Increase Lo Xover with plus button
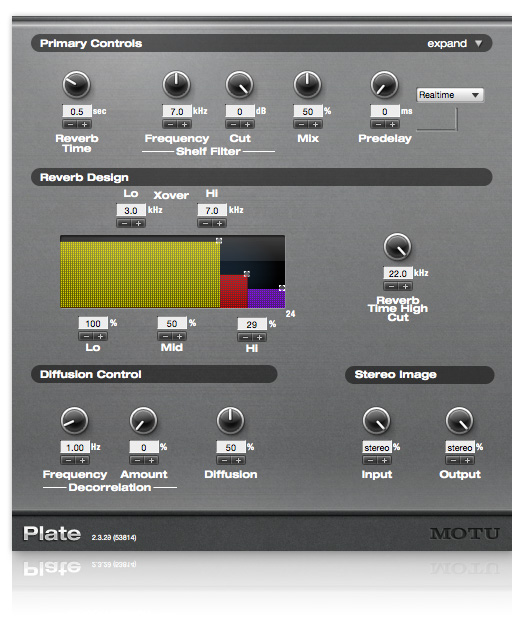This screenshot has width=512, height=632. pyautogui.click(x=139, y=223)
